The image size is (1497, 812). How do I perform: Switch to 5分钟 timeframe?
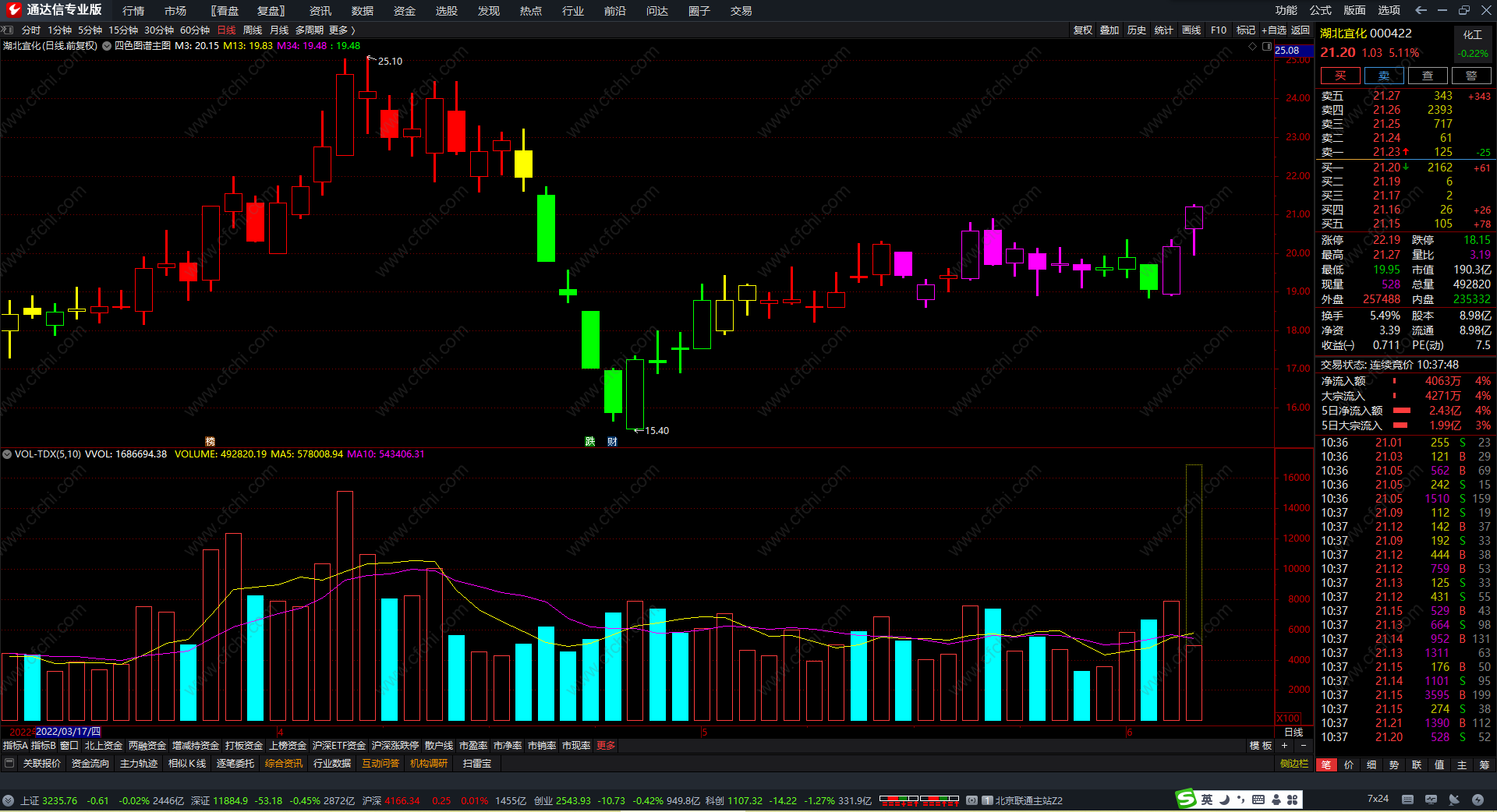tap(90, 30)
